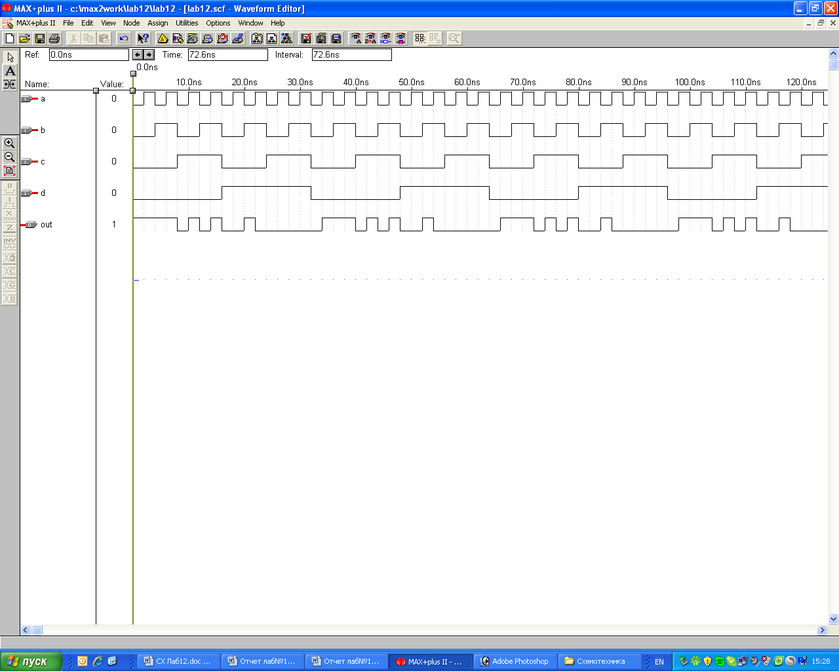Open the Node menu
839x671 pixels.
click(131, 23)
